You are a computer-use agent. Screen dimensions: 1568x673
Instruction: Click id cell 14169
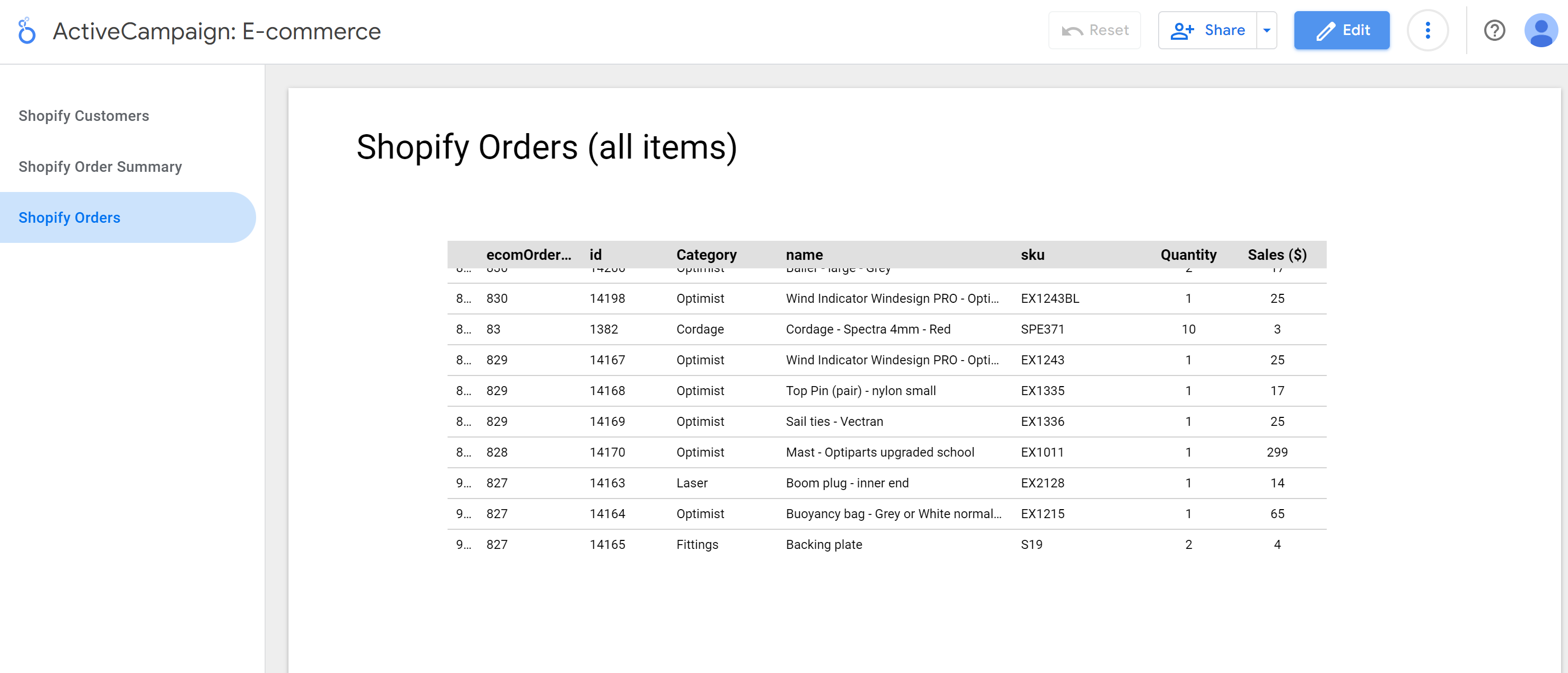[x=607, y=422]
